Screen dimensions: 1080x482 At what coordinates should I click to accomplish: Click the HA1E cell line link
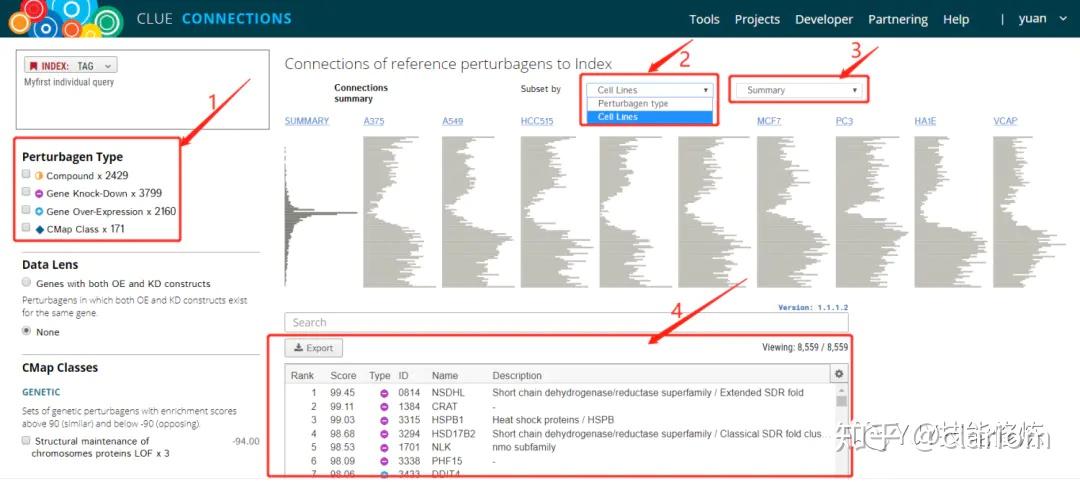(925, 121)
